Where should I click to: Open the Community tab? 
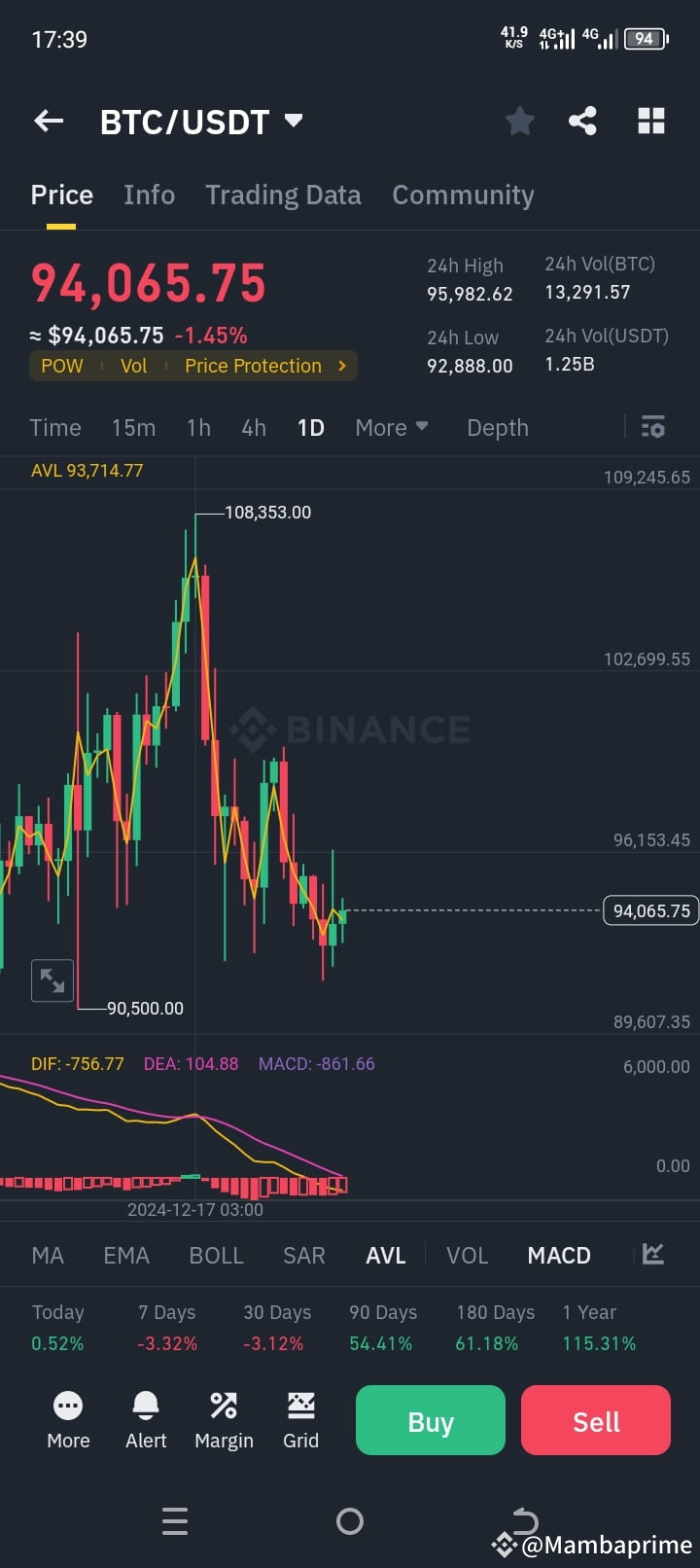pos(463,195)
